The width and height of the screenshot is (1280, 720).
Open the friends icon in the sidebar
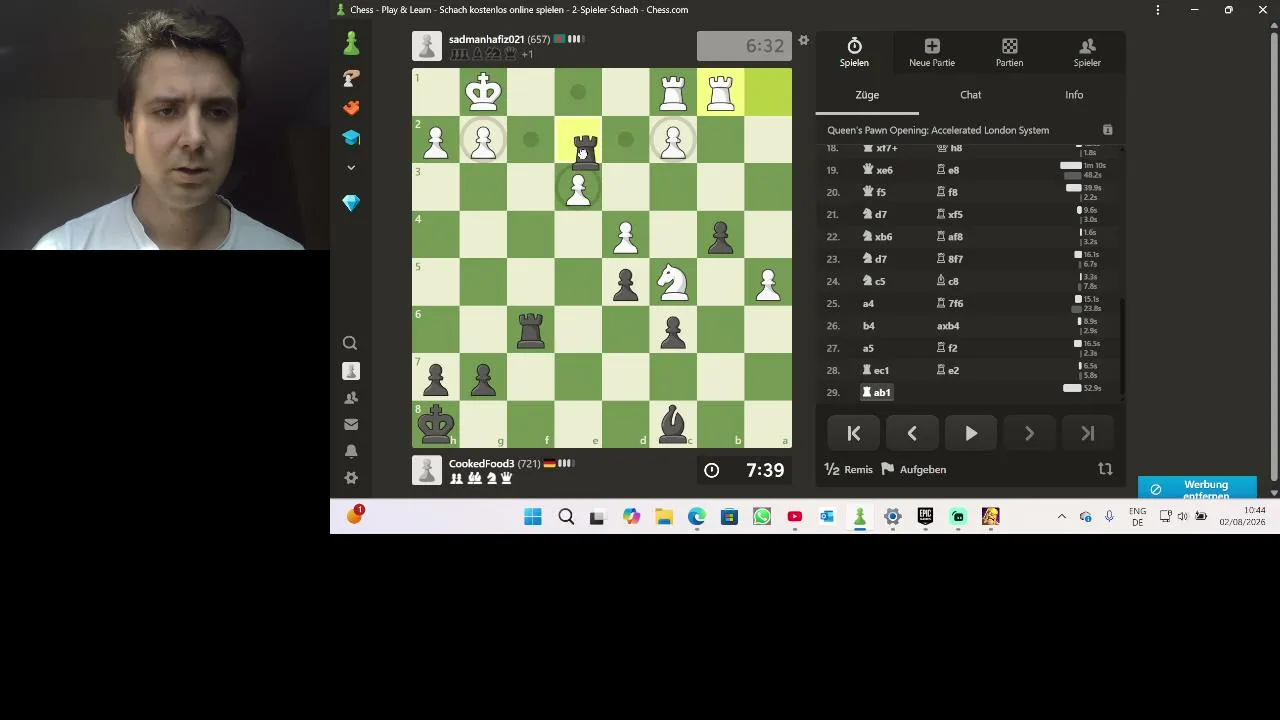click(x=350, y=398)
